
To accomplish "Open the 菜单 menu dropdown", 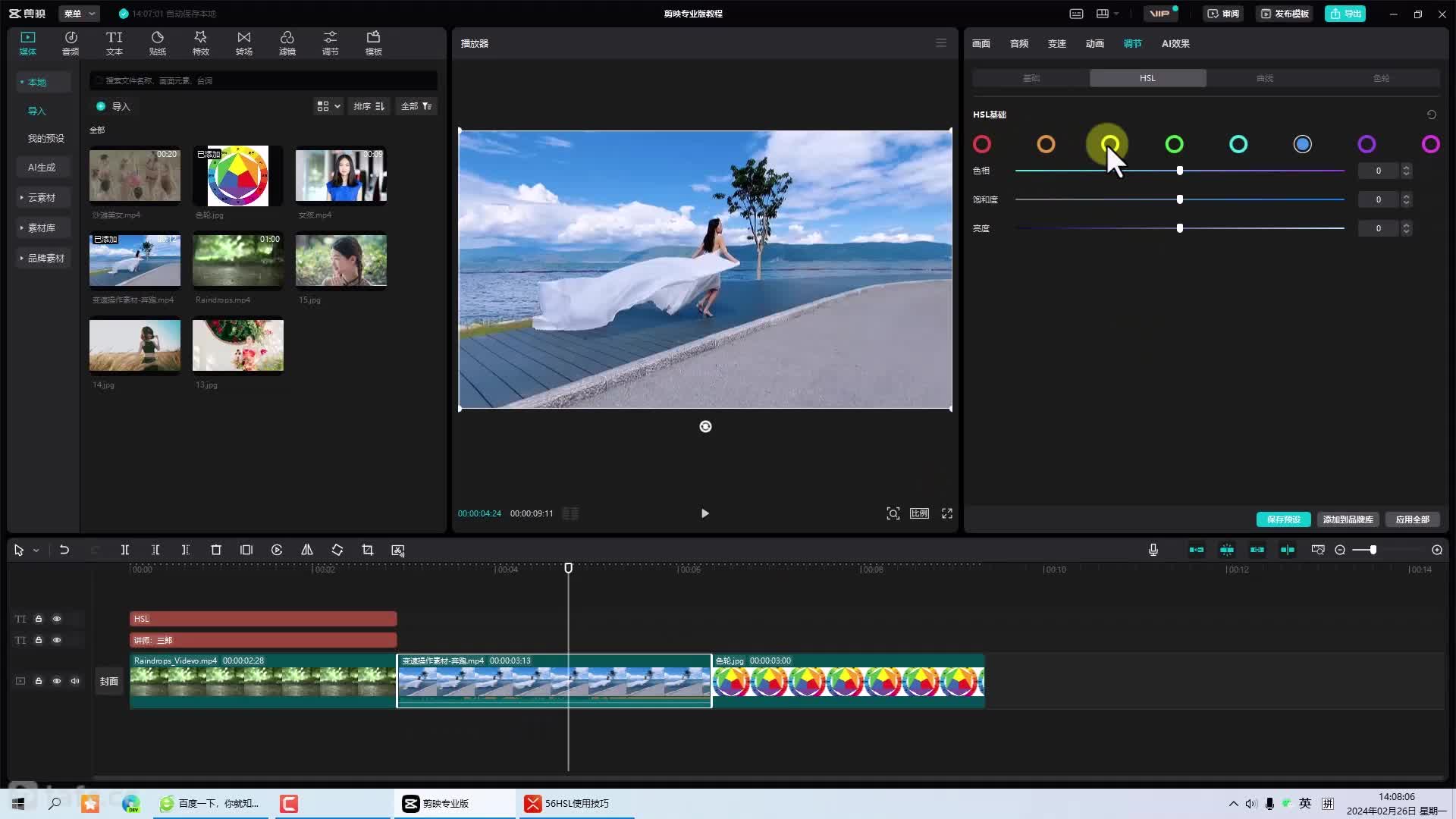I will (79, 14).
